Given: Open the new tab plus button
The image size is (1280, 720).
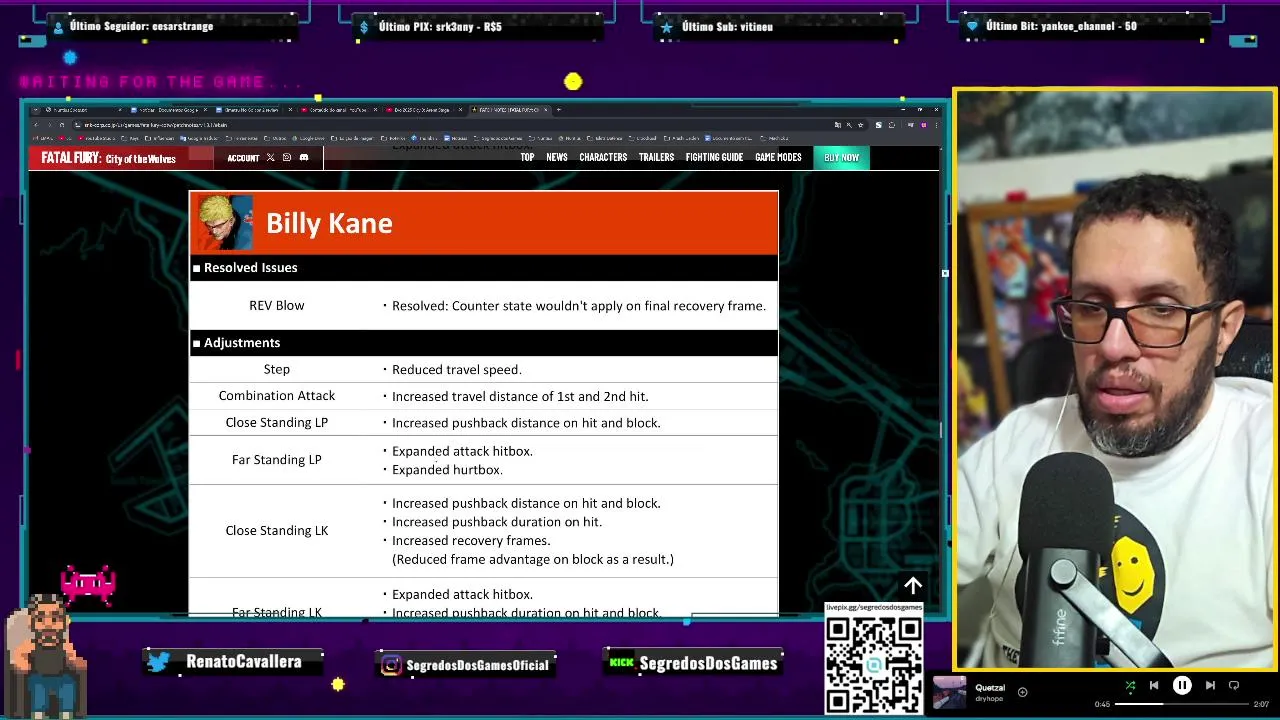Looking at the screenshot, I should (x=559, y=110).
